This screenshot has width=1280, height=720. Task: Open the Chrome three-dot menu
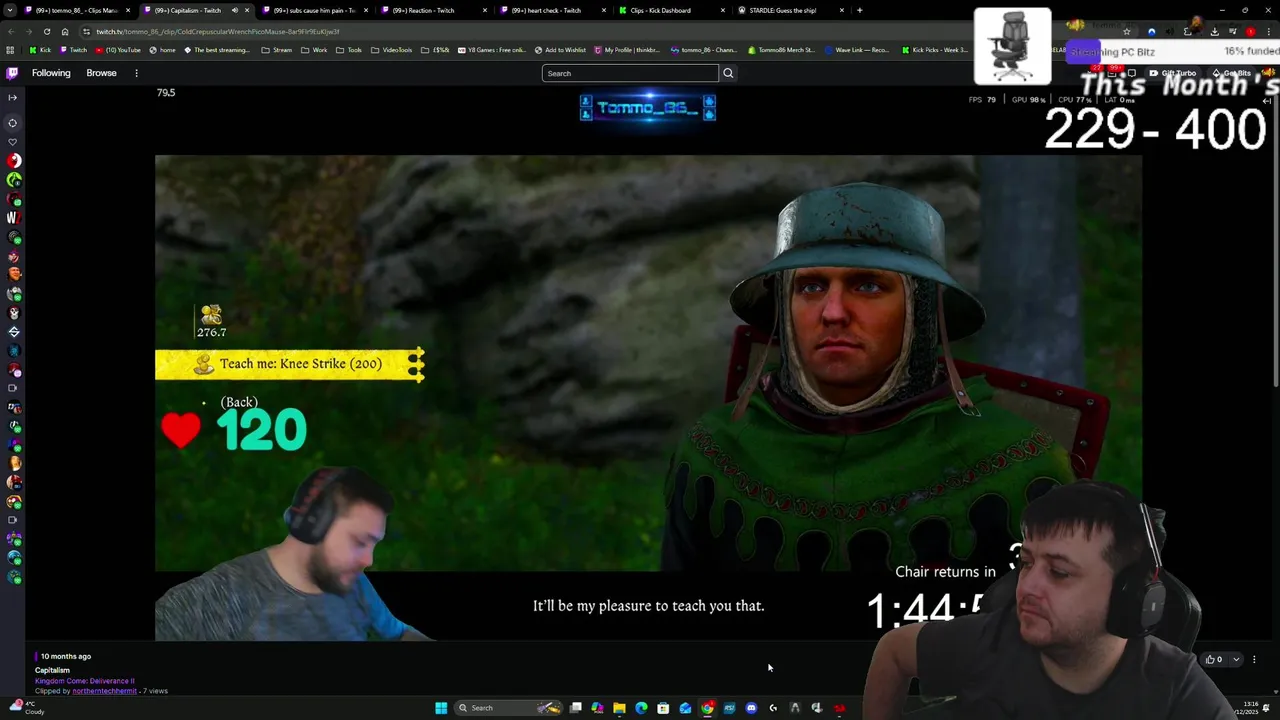(x=1268, y=31)
